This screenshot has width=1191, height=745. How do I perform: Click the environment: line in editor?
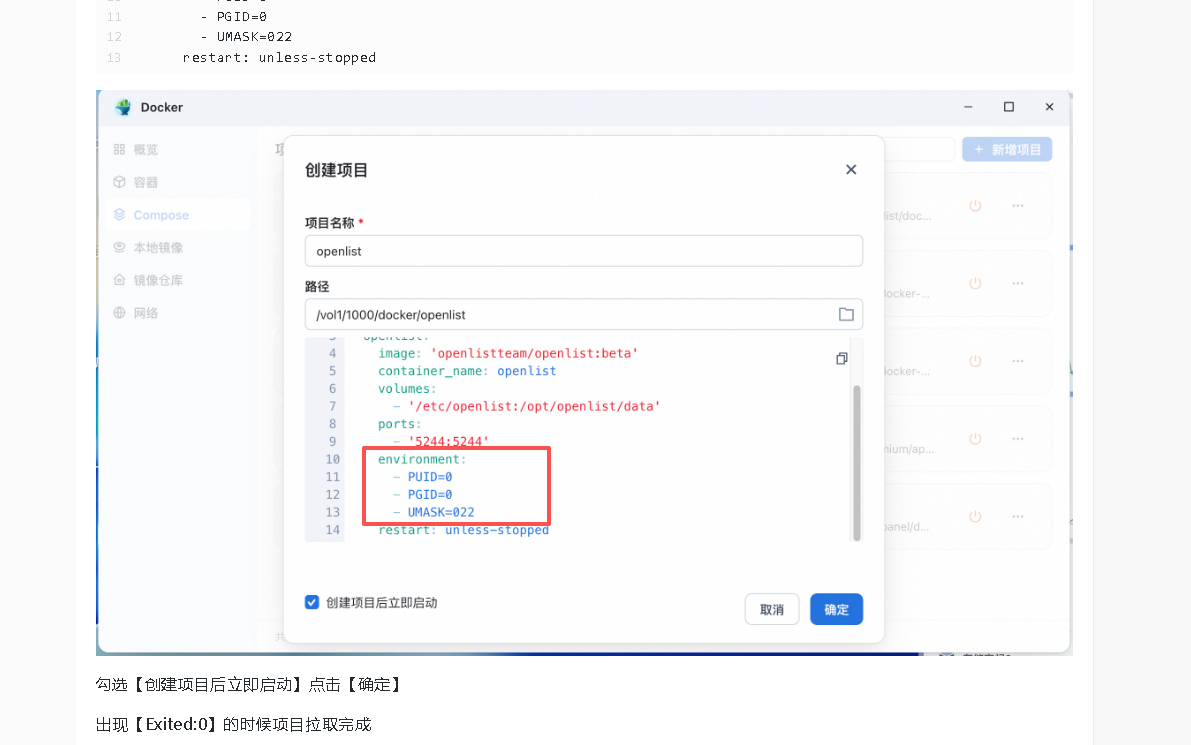pyautogui.click(x=422, y=459)
